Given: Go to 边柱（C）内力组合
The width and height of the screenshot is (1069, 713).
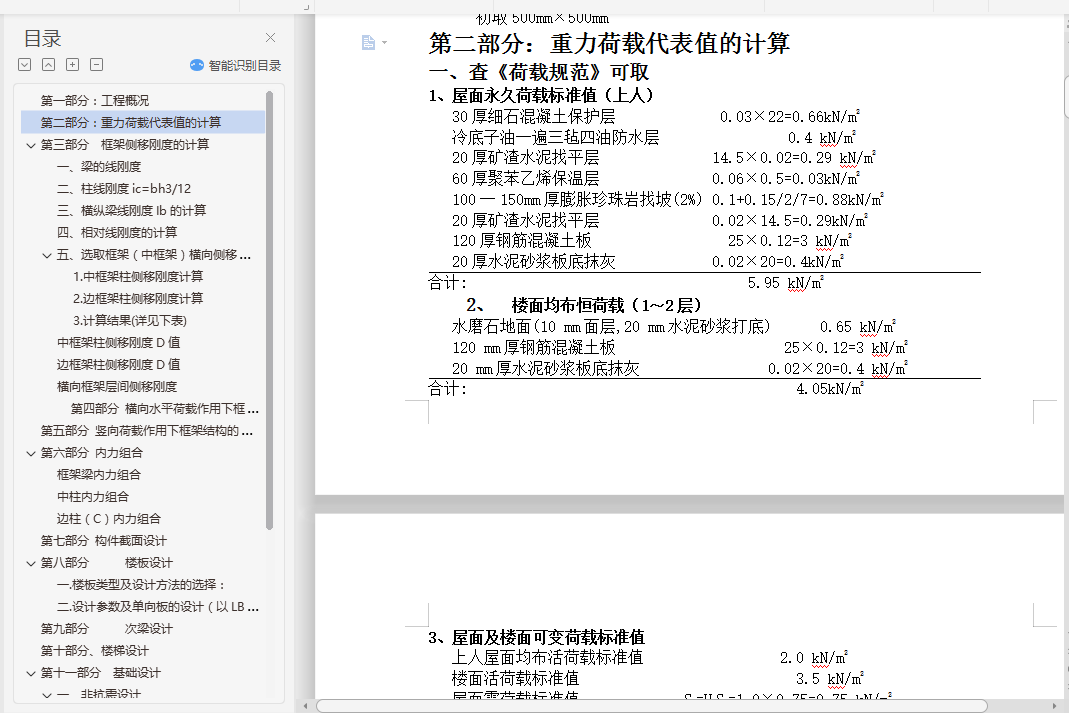Looking at the screenshot, I should coord(109,519).
